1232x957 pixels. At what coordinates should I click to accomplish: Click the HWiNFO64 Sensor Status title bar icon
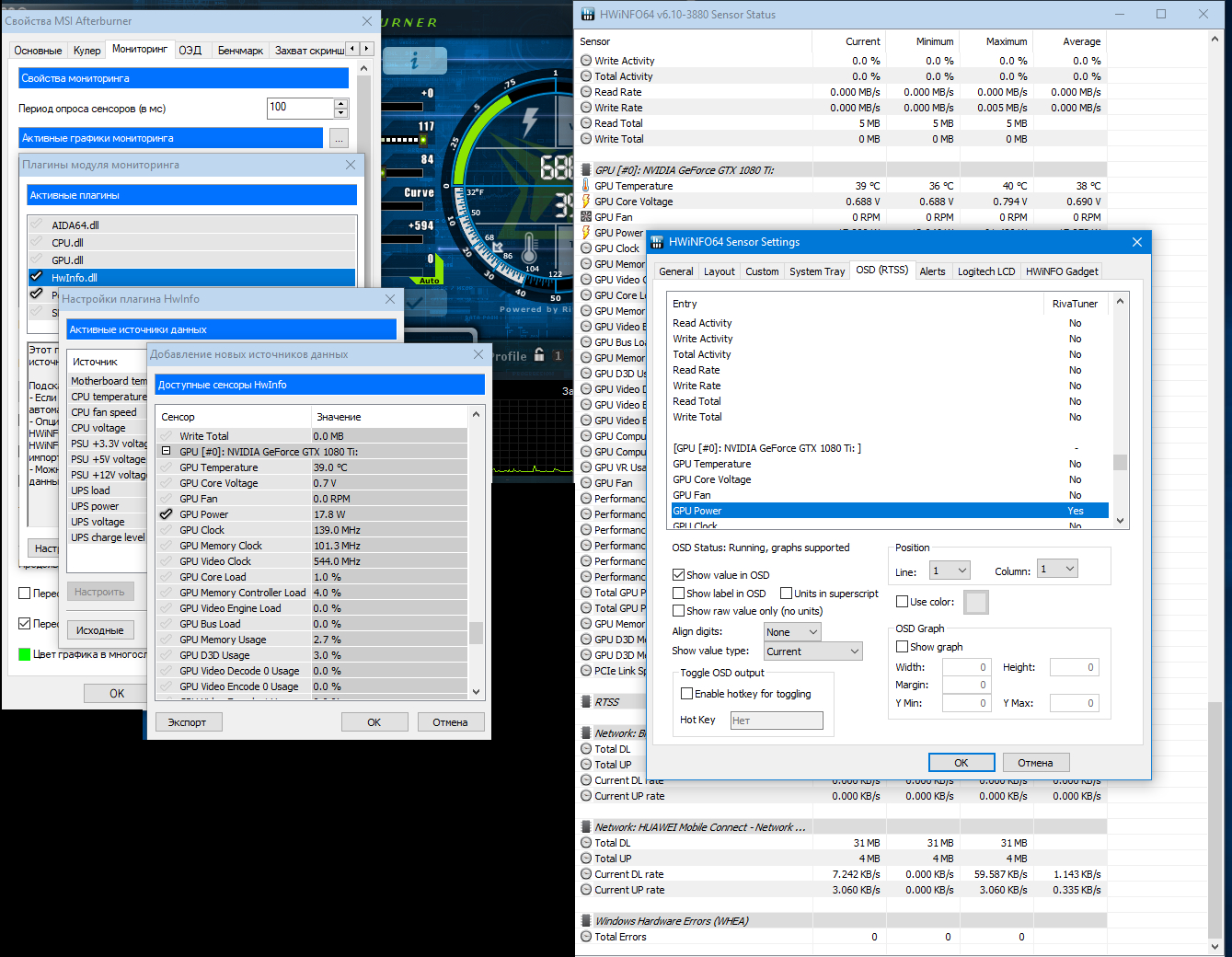tap(588, 15)
